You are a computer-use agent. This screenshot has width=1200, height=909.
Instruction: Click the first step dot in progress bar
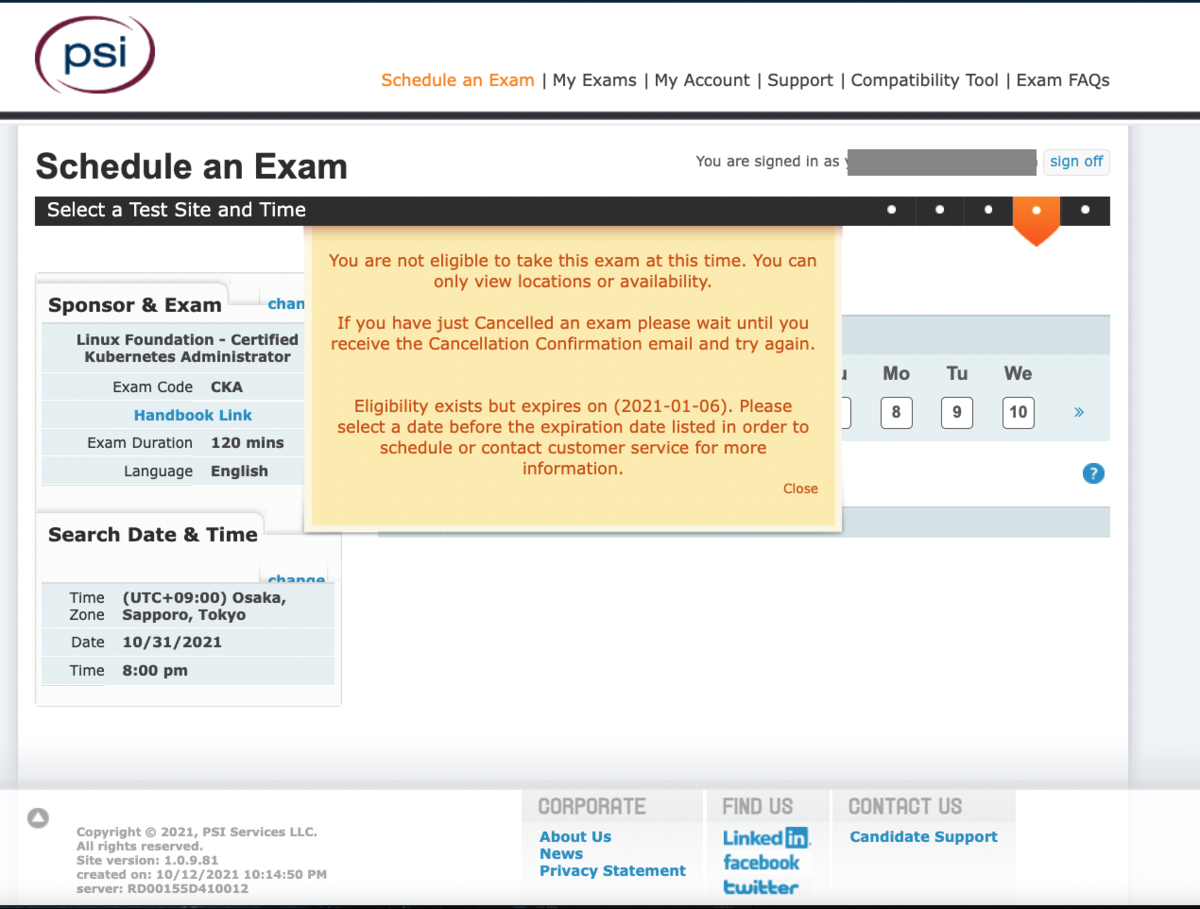click(x=891, y=210)
